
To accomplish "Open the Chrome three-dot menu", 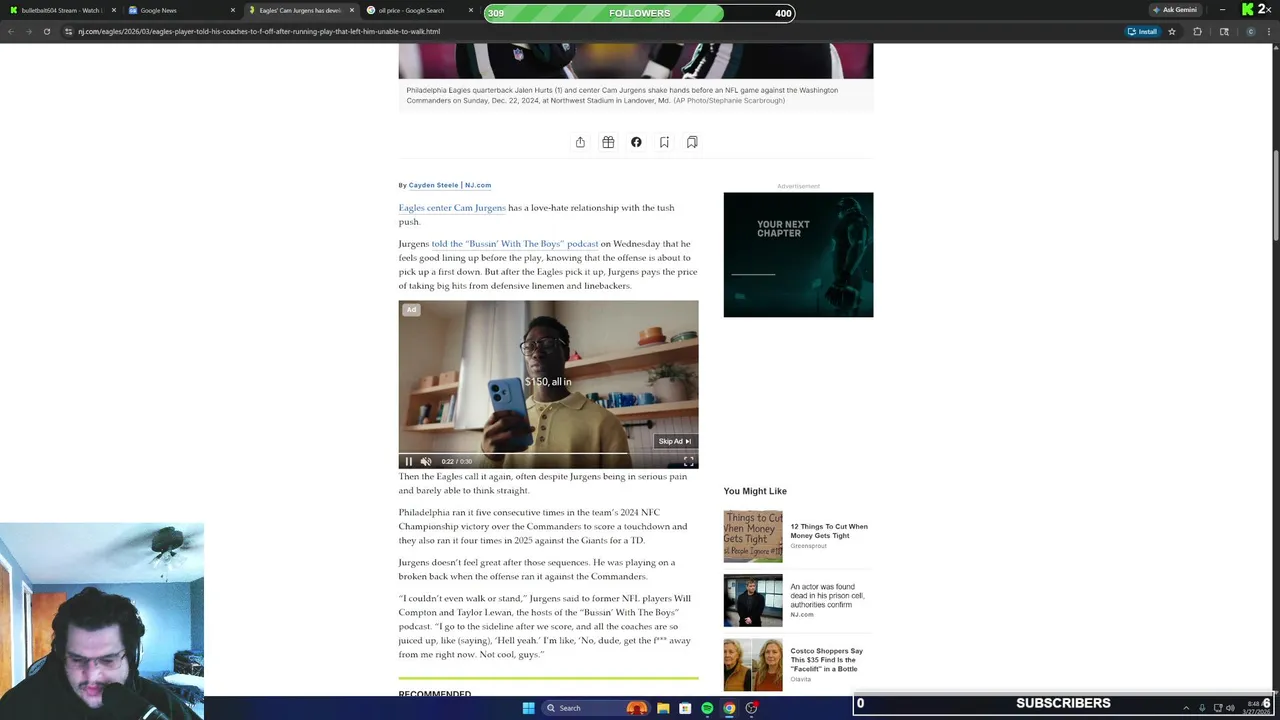I will point(1270,31).
